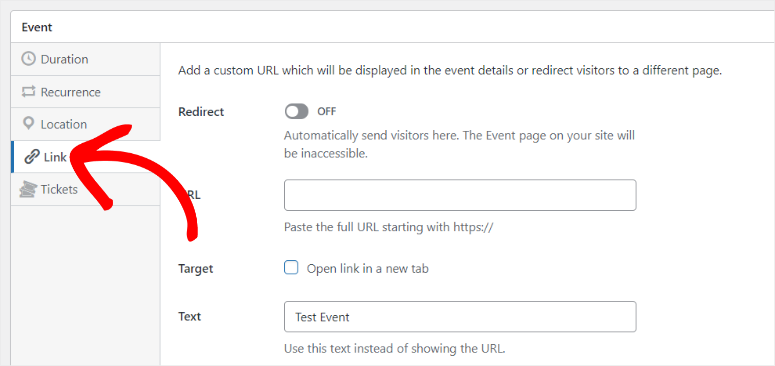
Task: Click the 'Open link in a new tab' label
Action: (x=368, y=269)
